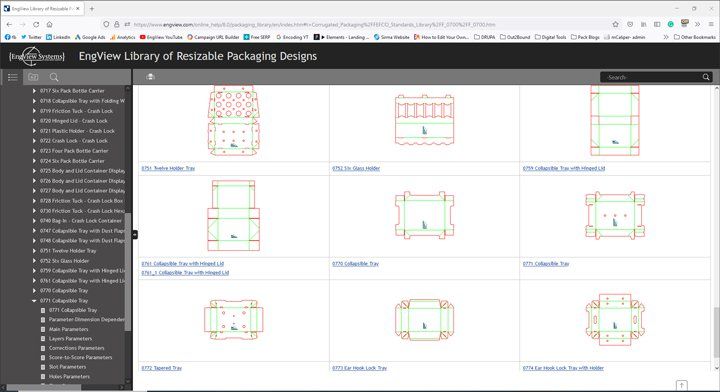Click the site padlock icon in address bar
Screen dimensions: 720x392
[x=117, y=24]
